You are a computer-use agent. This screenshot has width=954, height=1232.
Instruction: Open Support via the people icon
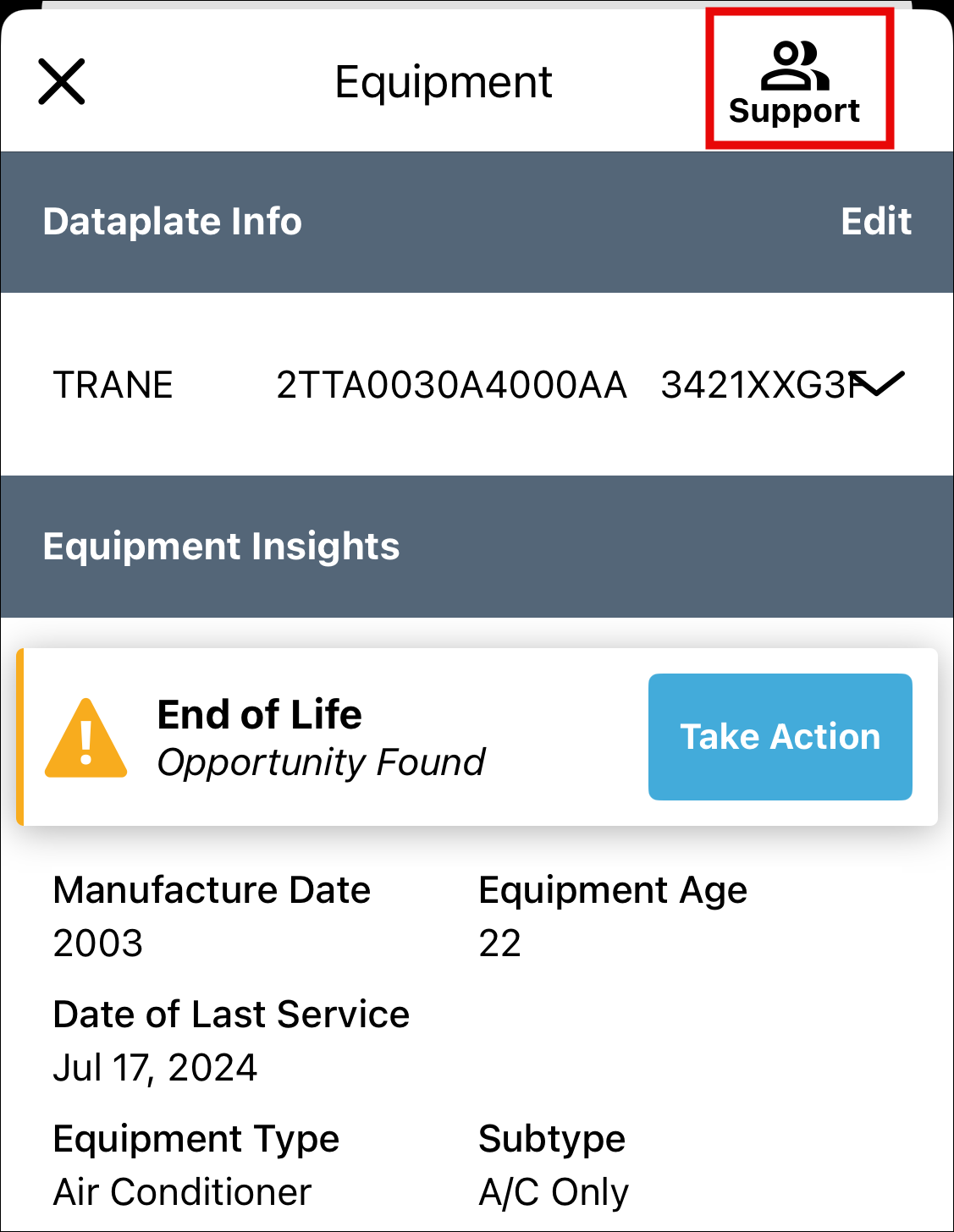(794, 64)
